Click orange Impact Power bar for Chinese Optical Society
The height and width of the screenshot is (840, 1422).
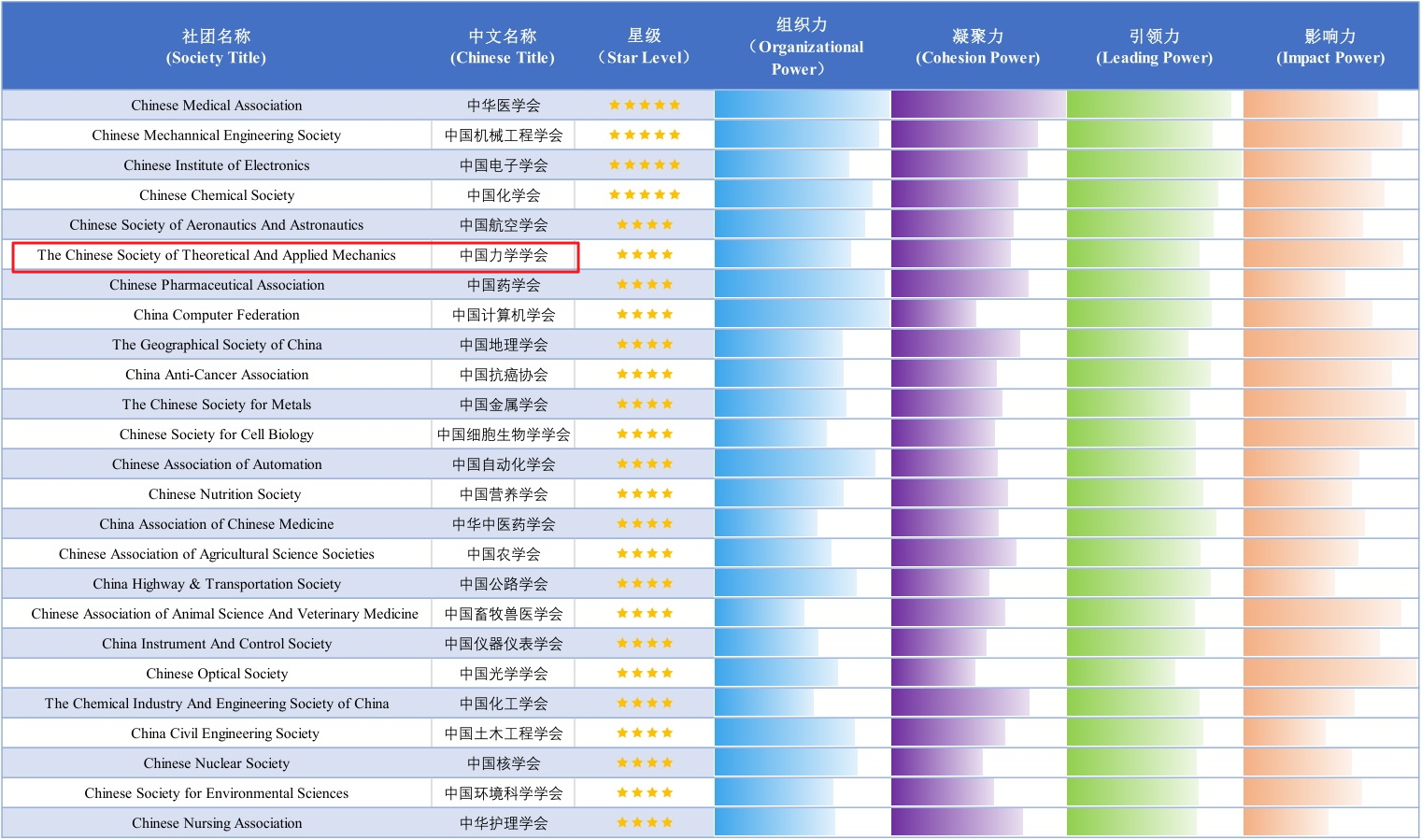pos(1330,673)
